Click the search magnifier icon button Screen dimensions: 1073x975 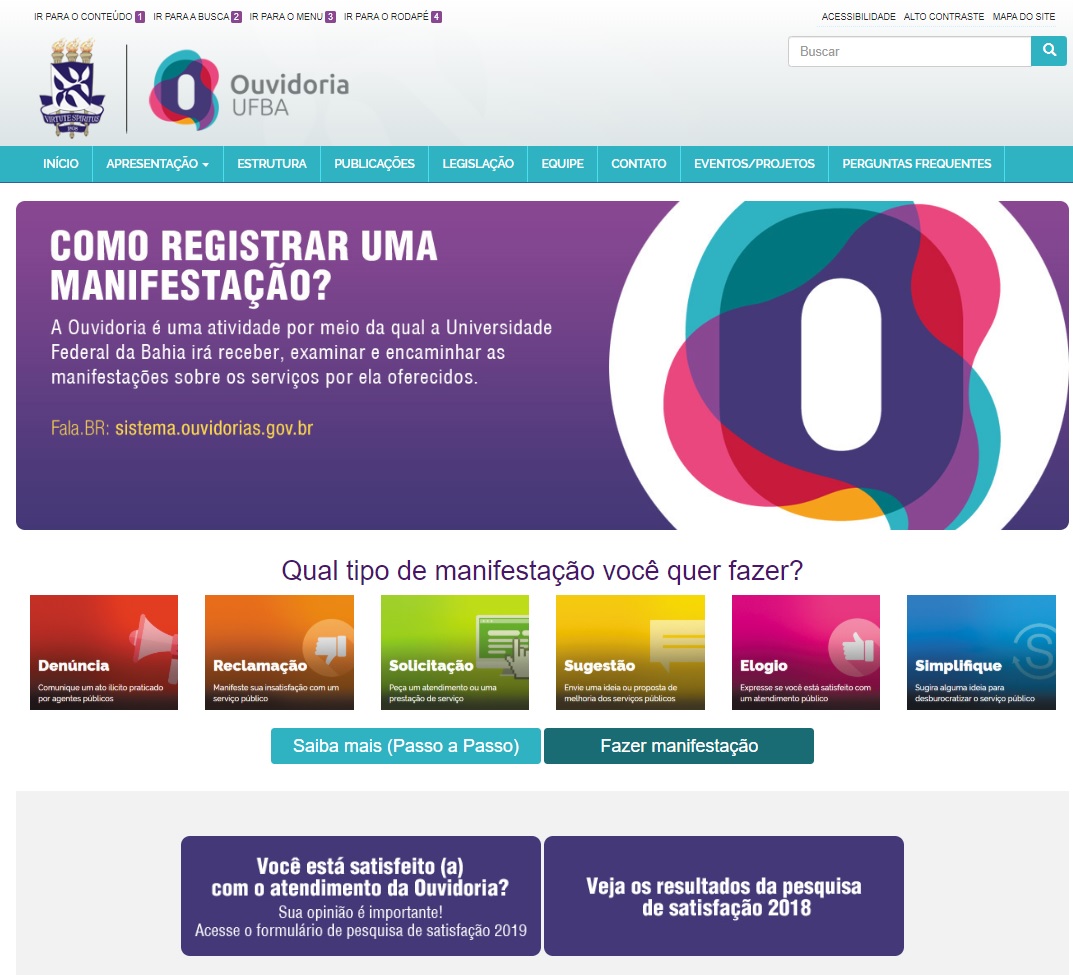point(1048,51)
